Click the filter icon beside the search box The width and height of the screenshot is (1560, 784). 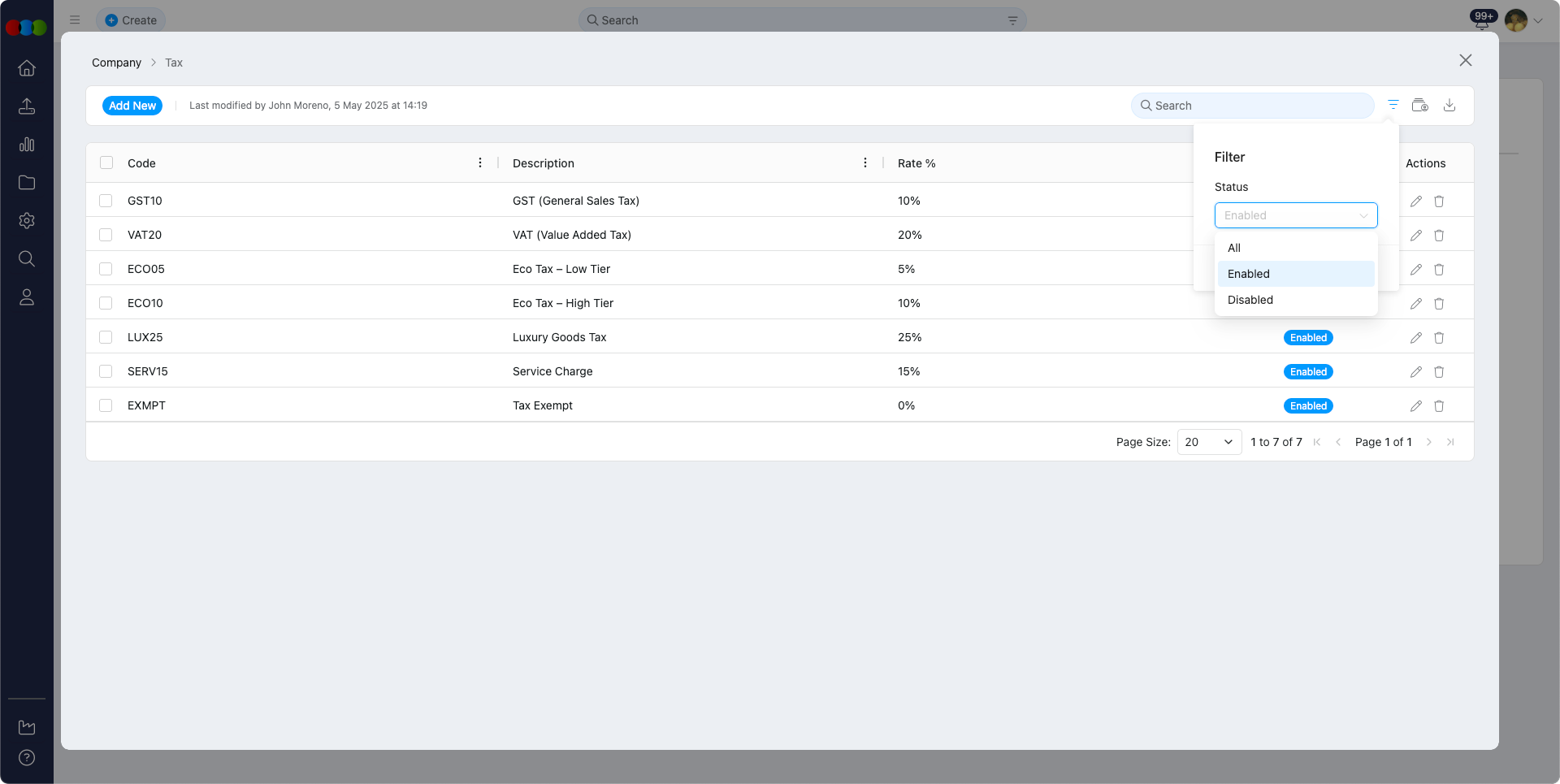(x=1393, y=105)
